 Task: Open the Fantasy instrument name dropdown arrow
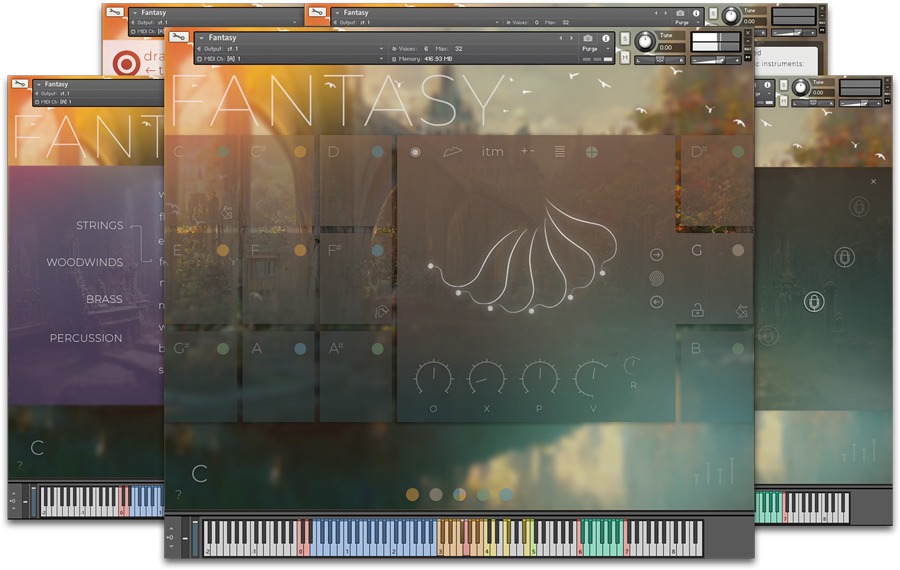pyautogui.click(x=201, y=38)
